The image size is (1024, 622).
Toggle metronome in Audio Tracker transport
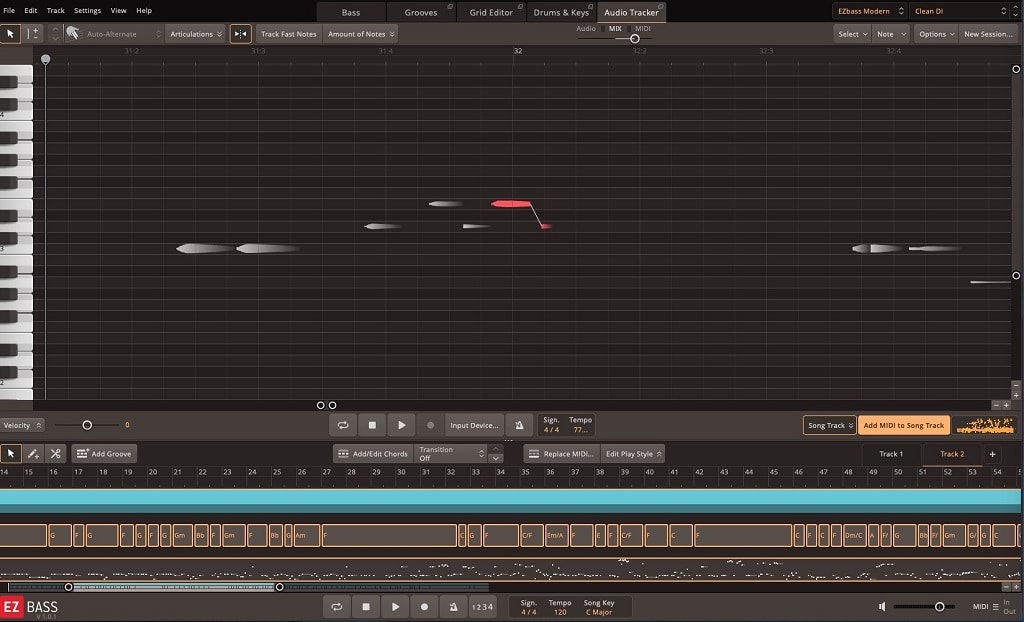point(519,425)
